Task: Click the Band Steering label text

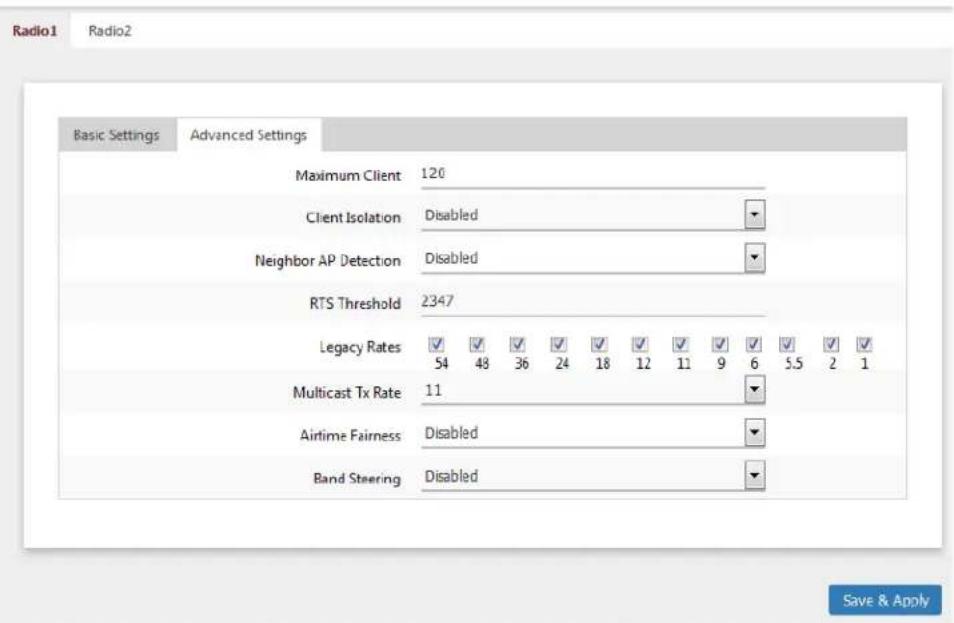Action: [x=357, y=479]
